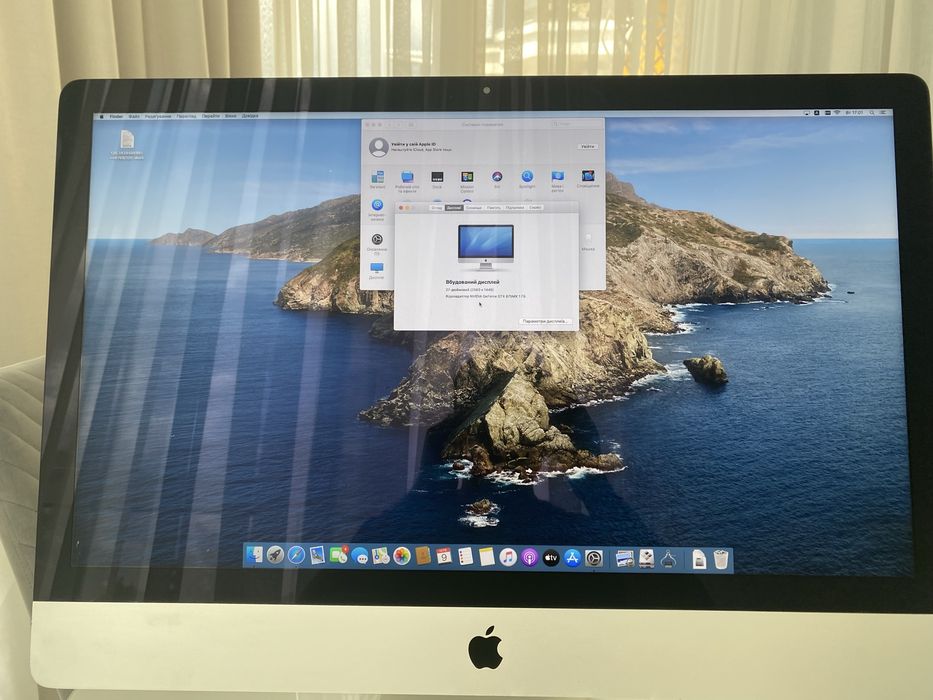Open brown Contacts book in Dock
Image resolution: width=933 pixels, height=700 pixels.
(423, 557)
